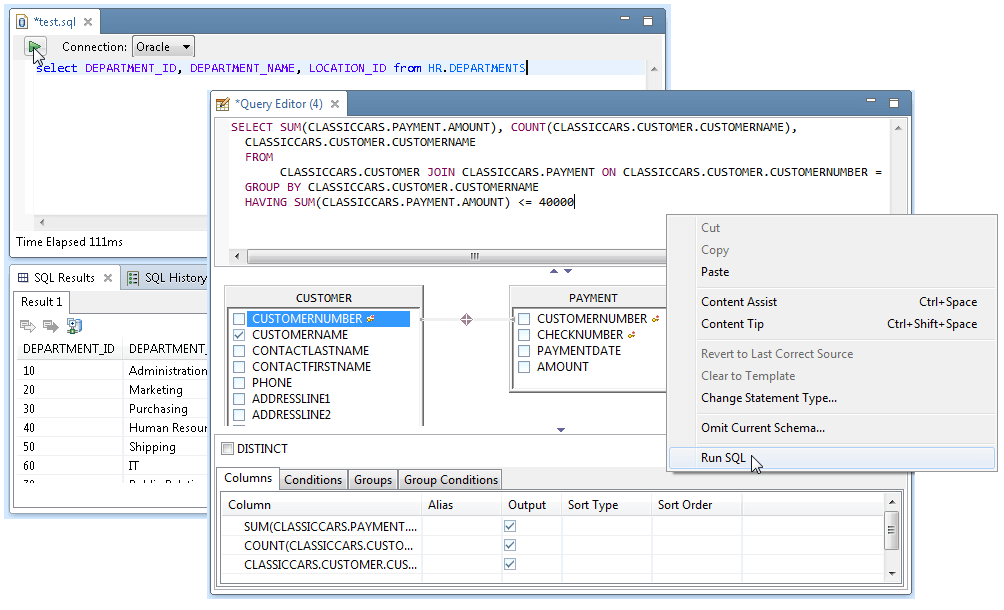Click the join connector icon between tables

pyautogui.click(x=466, y=319)
